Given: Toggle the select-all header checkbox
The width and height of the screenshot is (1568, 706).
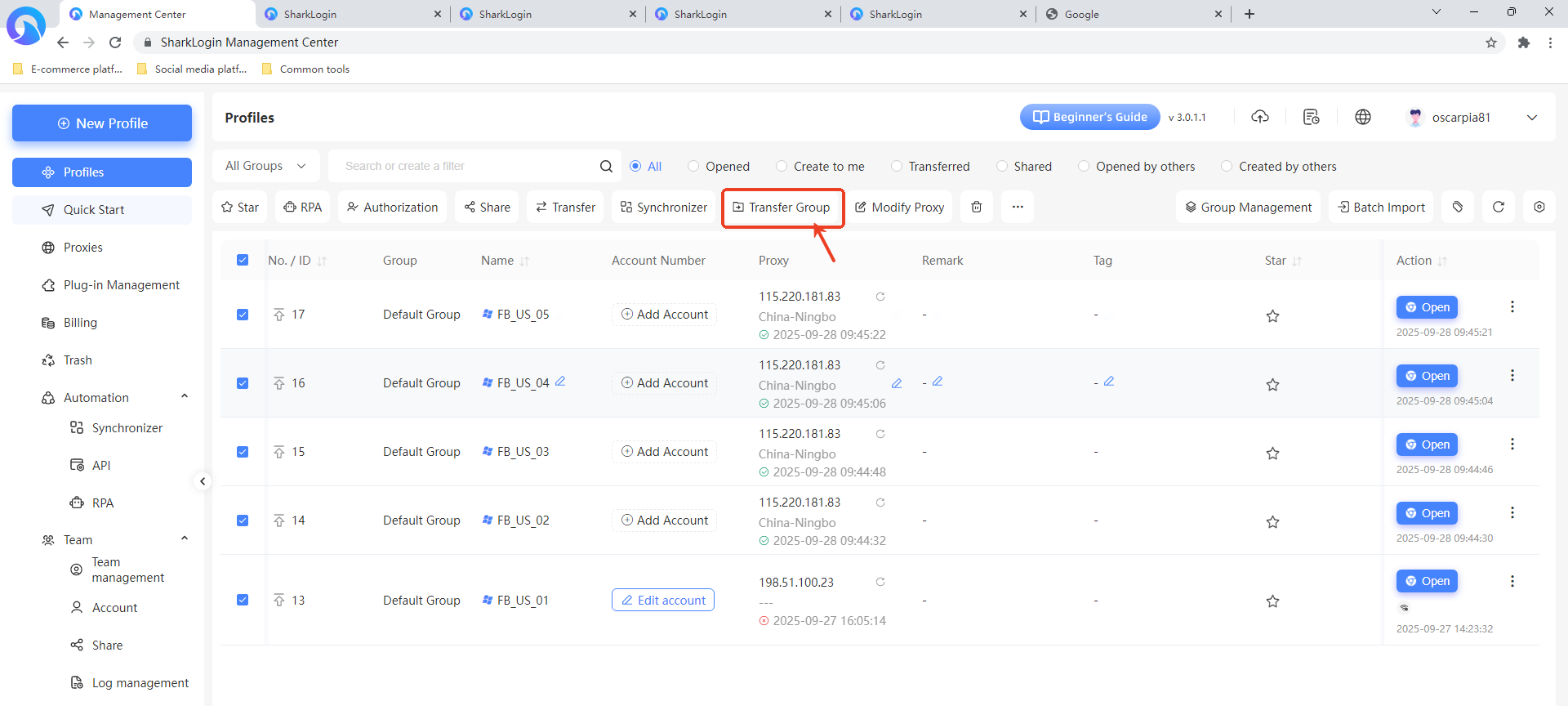Looking at the screenshot, I should [243, 260].
